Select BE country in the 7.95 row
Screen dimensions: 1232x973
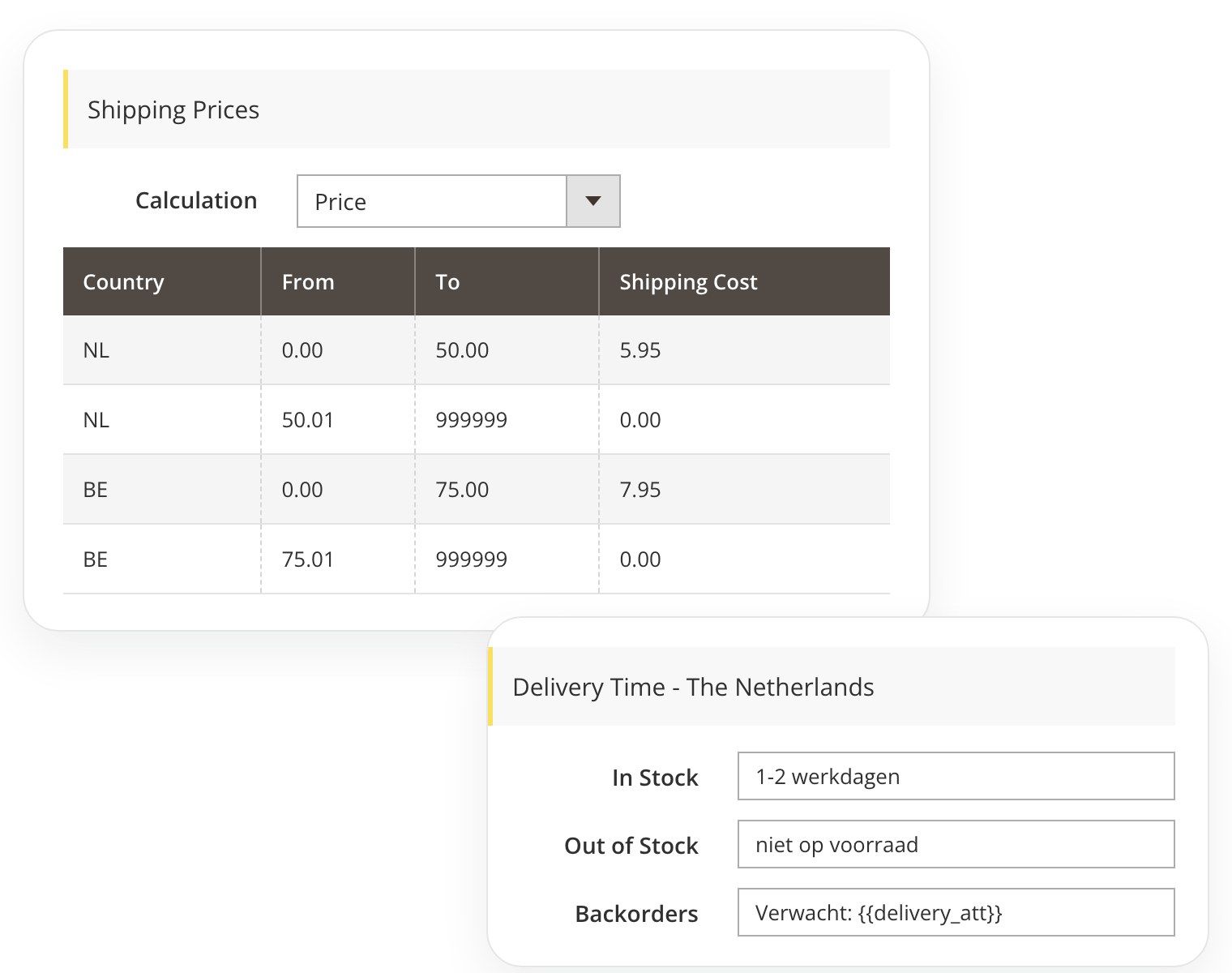(96, 490)
